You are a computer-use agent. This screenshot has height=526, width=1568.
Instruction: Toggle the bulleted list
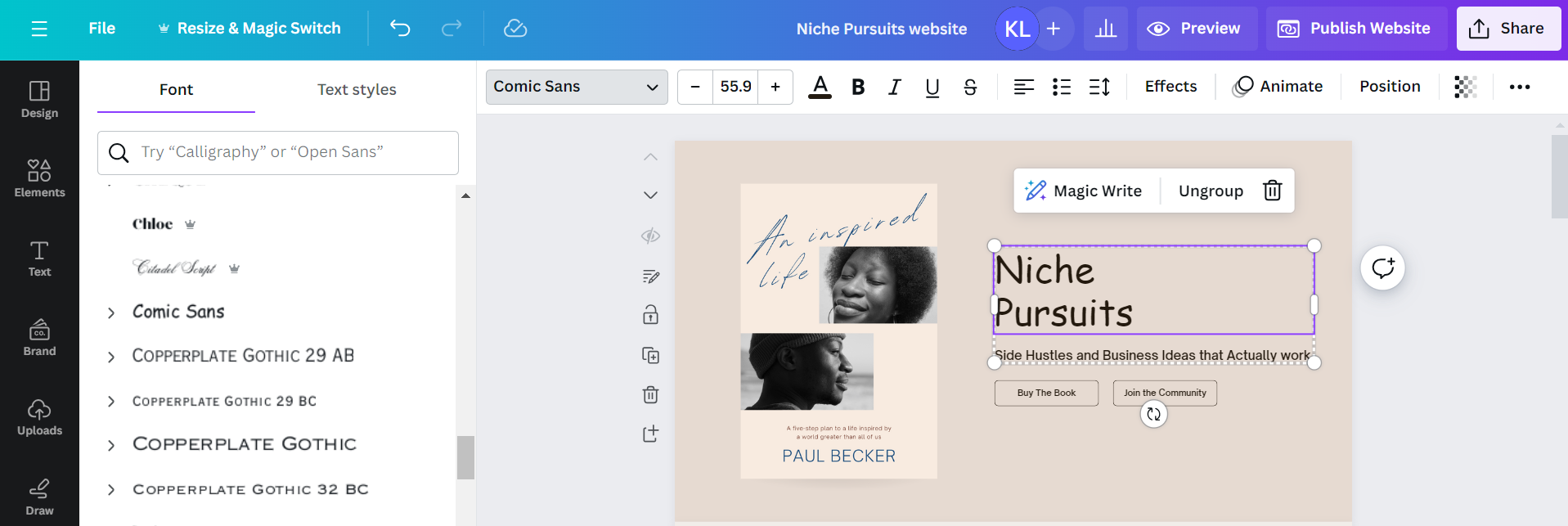pos(1062,87)
